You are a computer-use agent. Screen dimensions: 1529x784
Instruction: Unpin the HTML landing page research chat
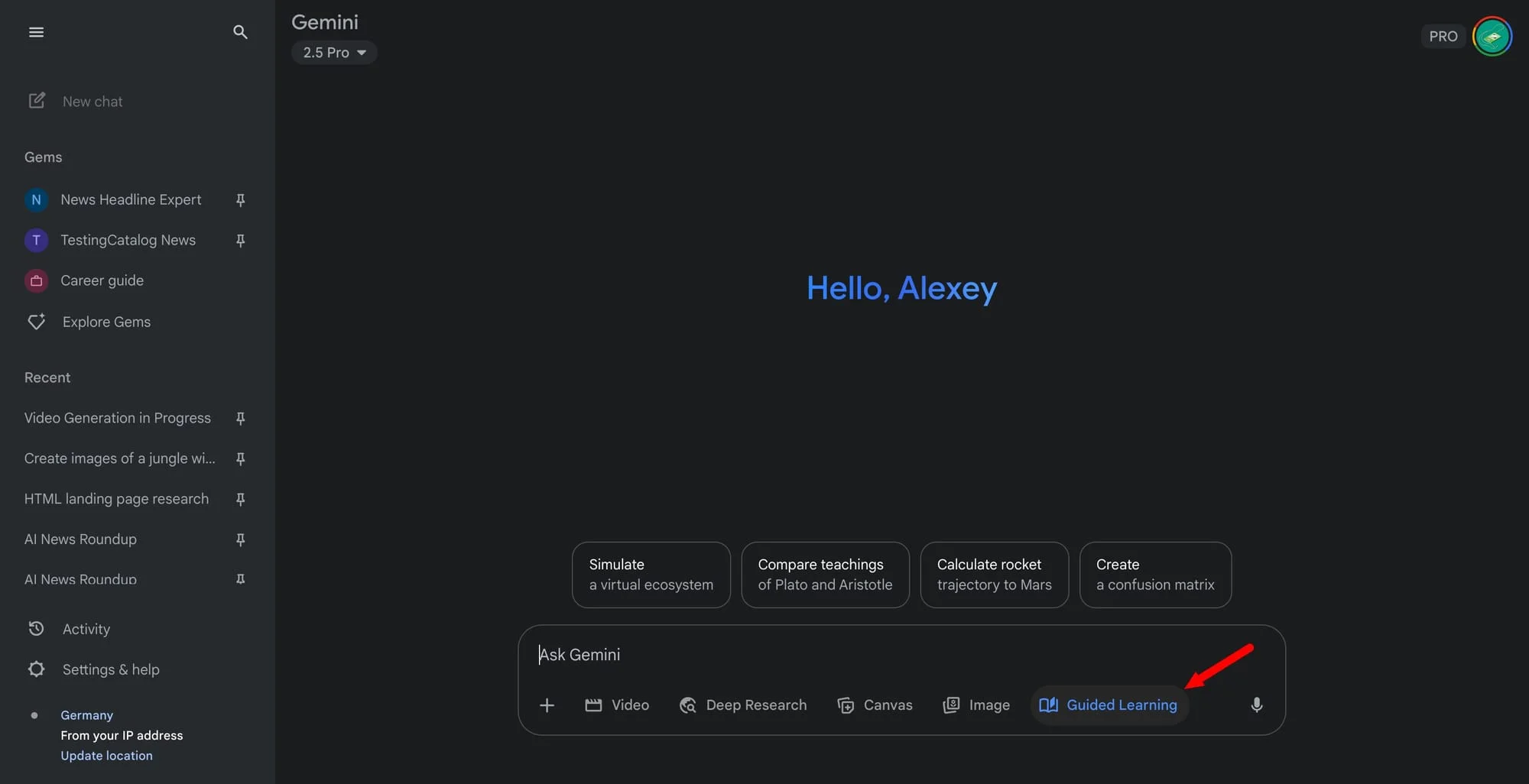click(x=240, y=499)
